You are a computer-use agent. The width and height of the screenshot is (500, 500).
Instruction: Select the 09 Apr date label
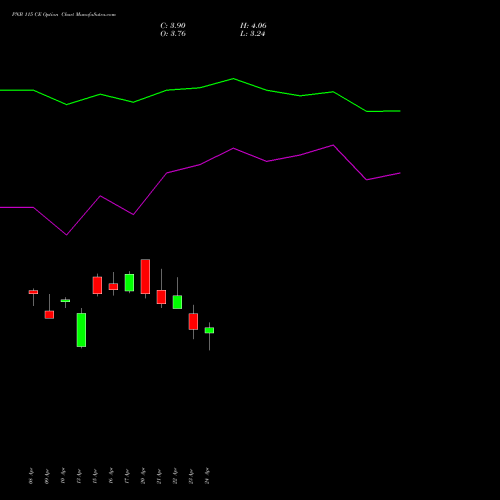pyautogui.click(x=47, y=476)
